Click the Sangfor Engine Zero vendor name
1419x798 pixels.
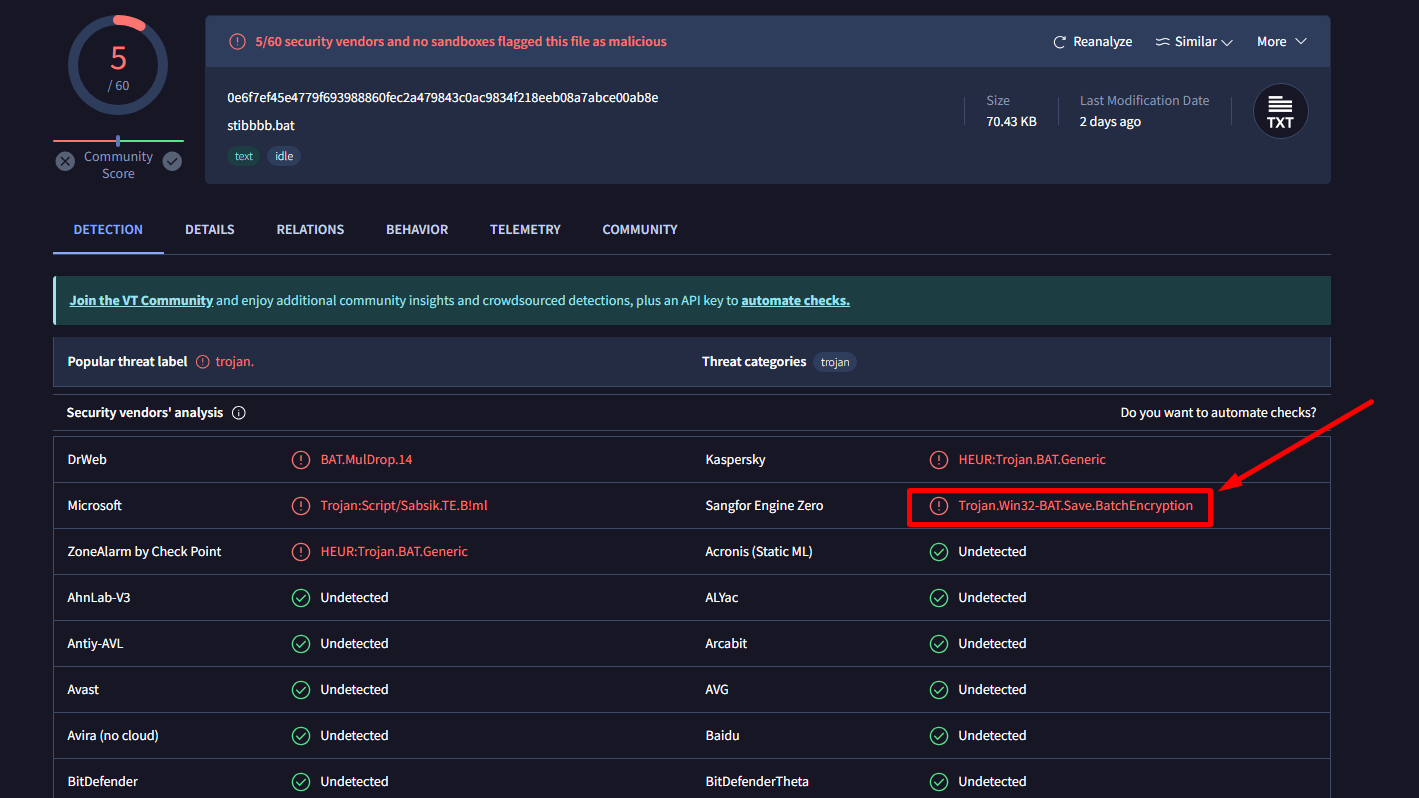[x=764, y=506]
